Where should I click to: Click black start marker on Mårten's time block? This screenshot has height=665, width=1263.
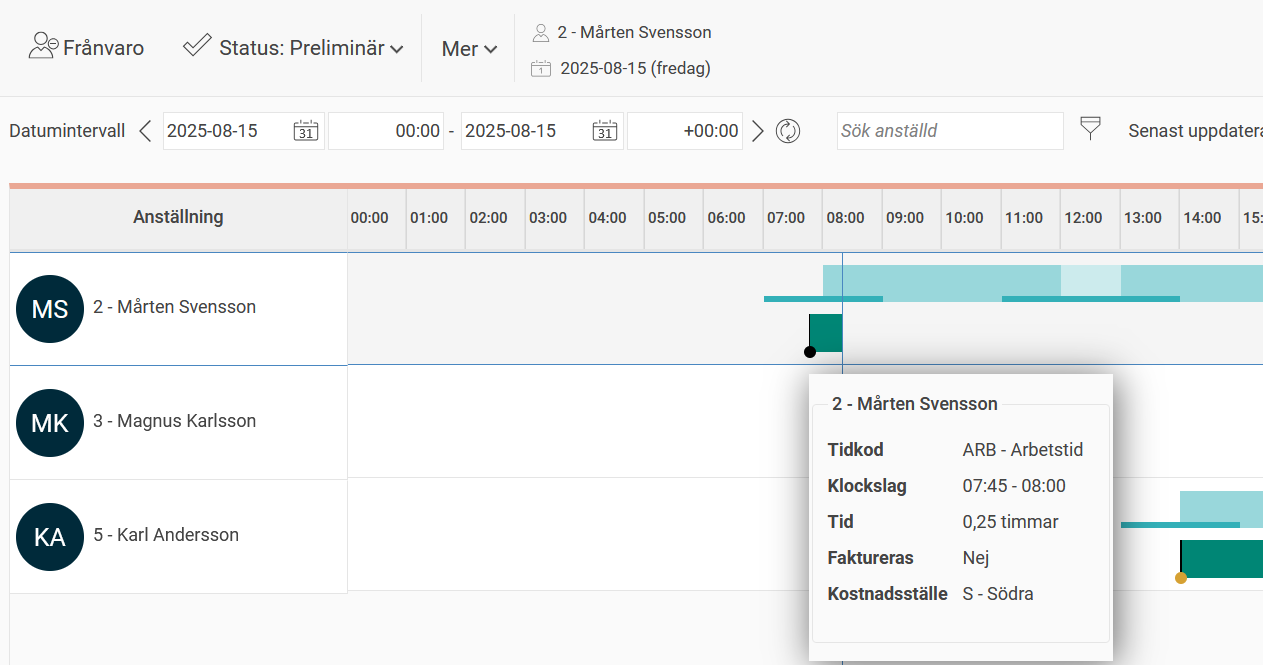[x=810, y=352]
